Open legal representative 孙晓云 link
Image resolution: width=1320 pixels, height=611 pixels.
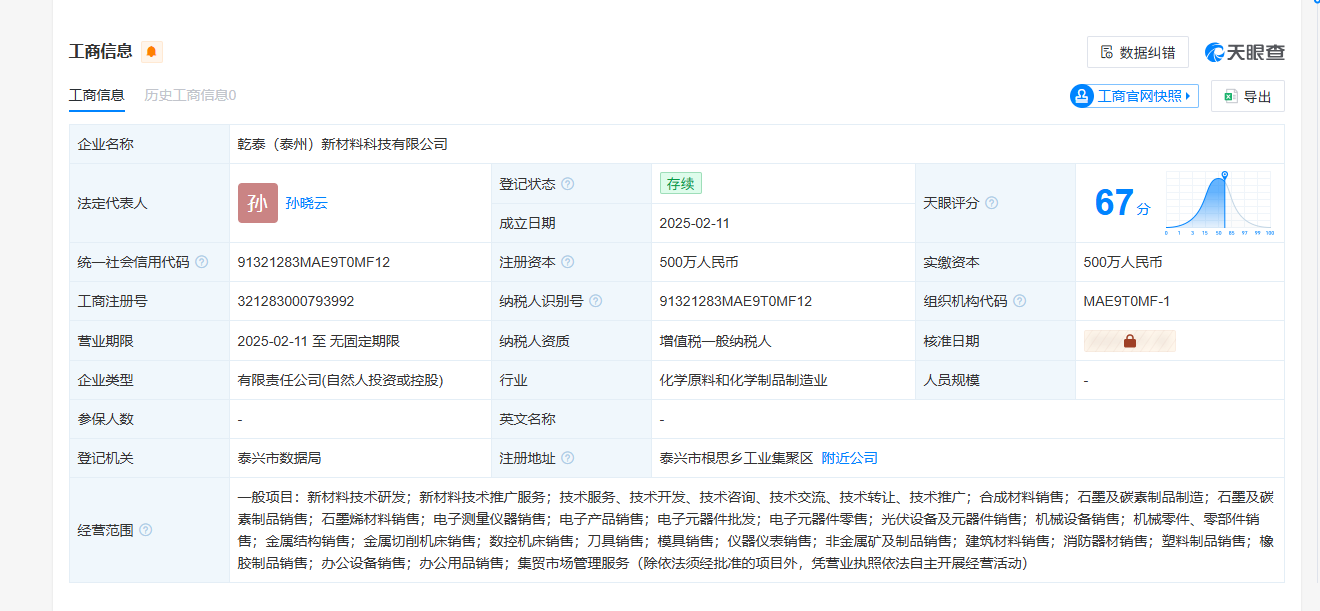[x=306, y=203]
